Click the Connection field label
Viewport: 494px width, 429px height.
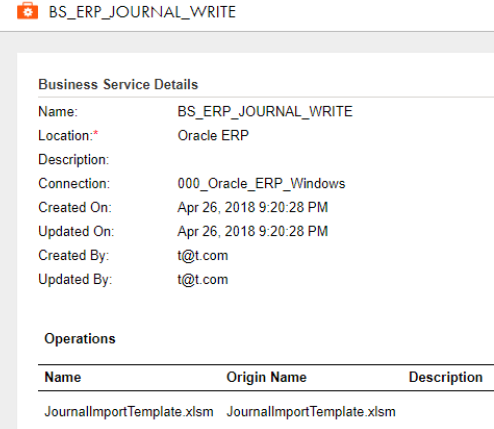coord(74,183)
